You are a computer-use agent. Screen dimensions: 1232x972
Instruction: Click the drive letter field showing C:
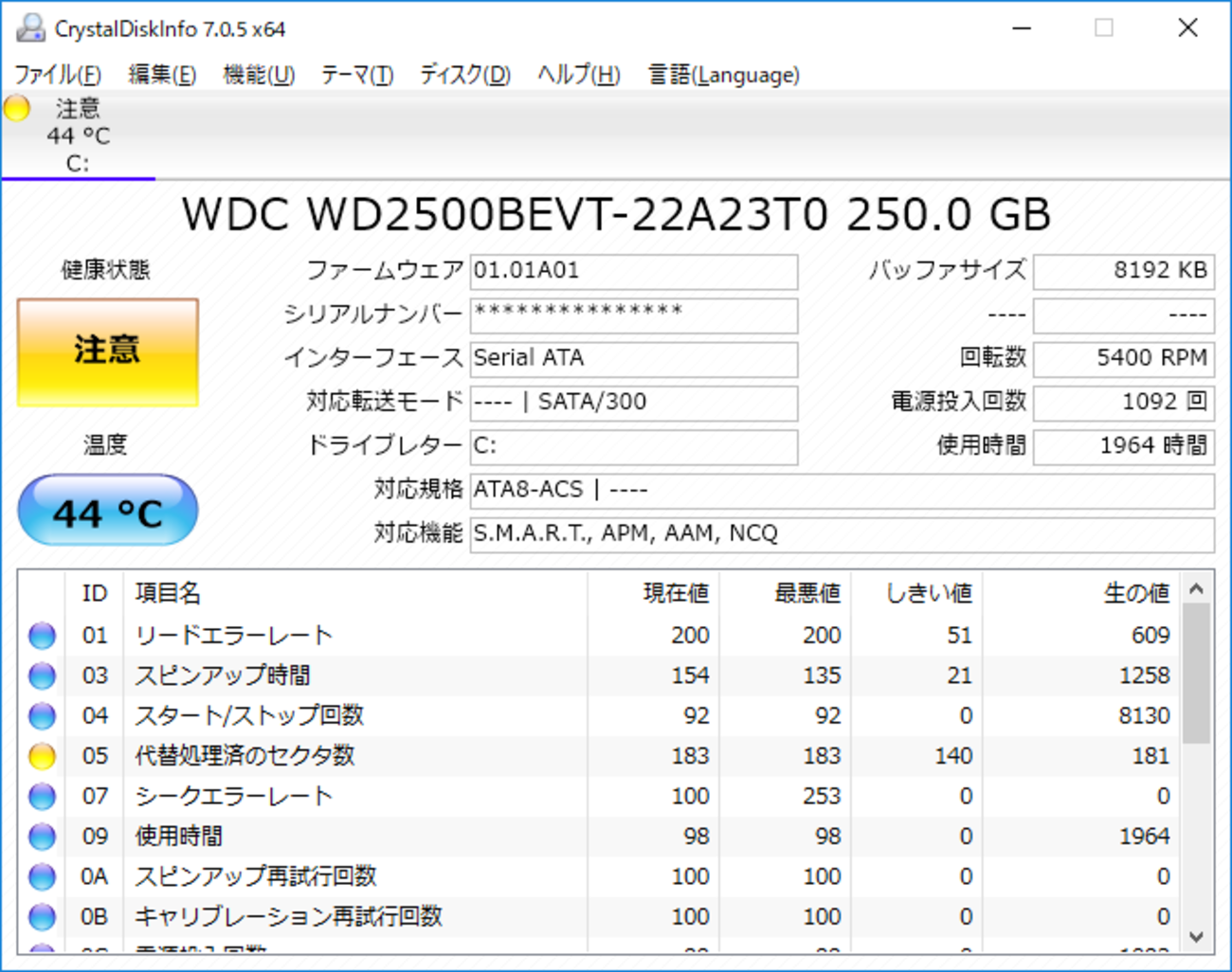tap(634, 447)
